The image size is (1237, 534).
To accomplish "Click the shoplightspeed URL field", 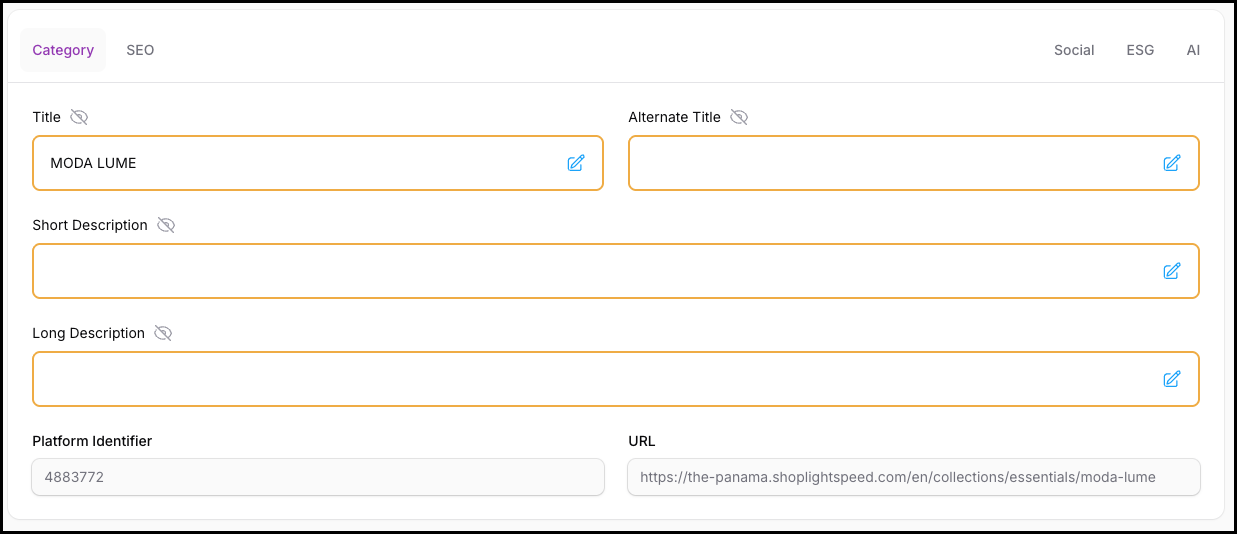I will [913, 477].
